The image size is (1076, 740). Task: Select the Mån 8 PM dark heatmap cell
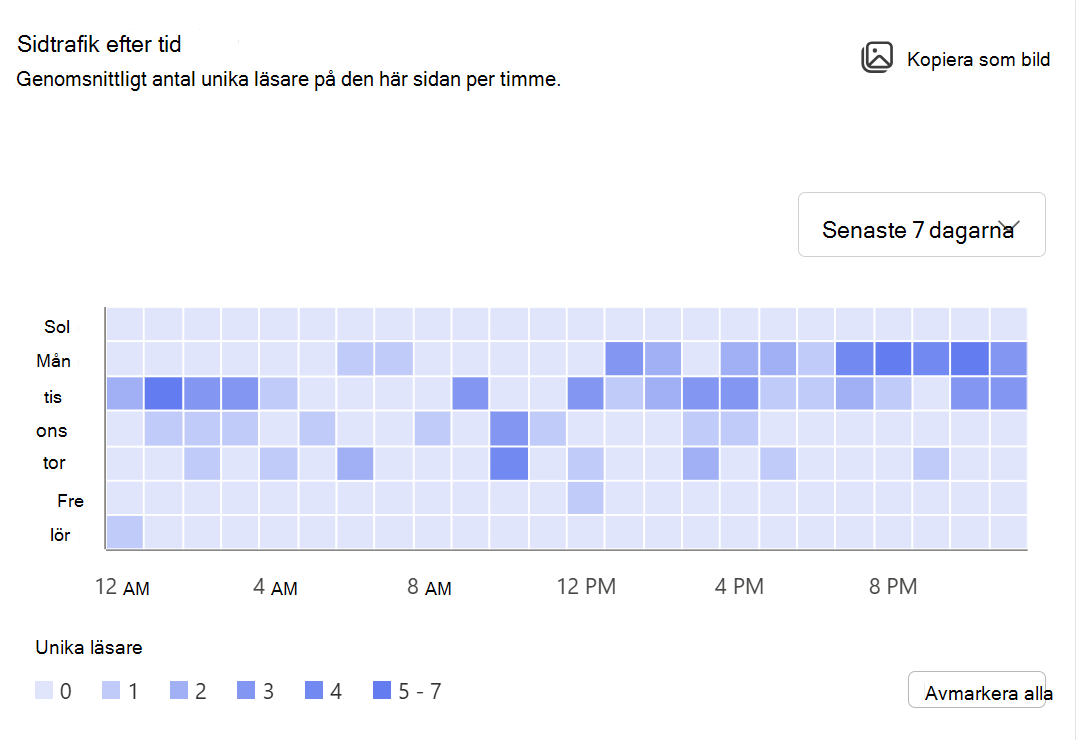point(893,358)
